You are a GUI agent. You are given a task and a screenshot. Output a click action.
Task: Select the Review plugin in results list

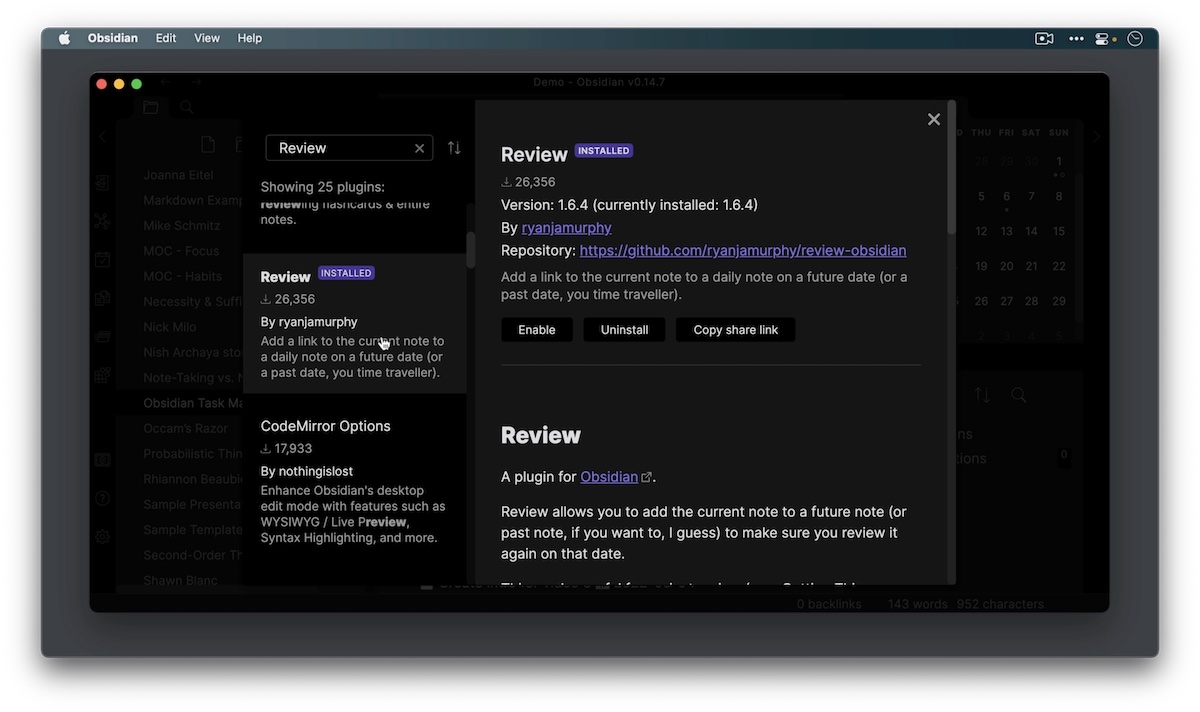pyautogui.click(x=354, y=324)
